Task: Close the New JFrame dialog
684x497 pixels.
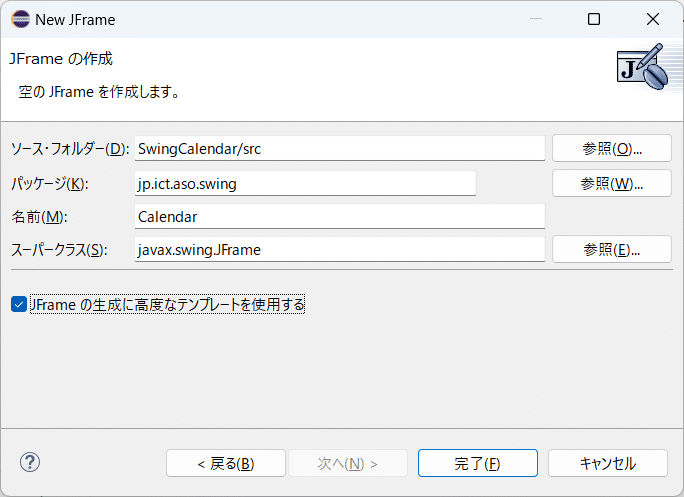Action: (x=653, y=19)
